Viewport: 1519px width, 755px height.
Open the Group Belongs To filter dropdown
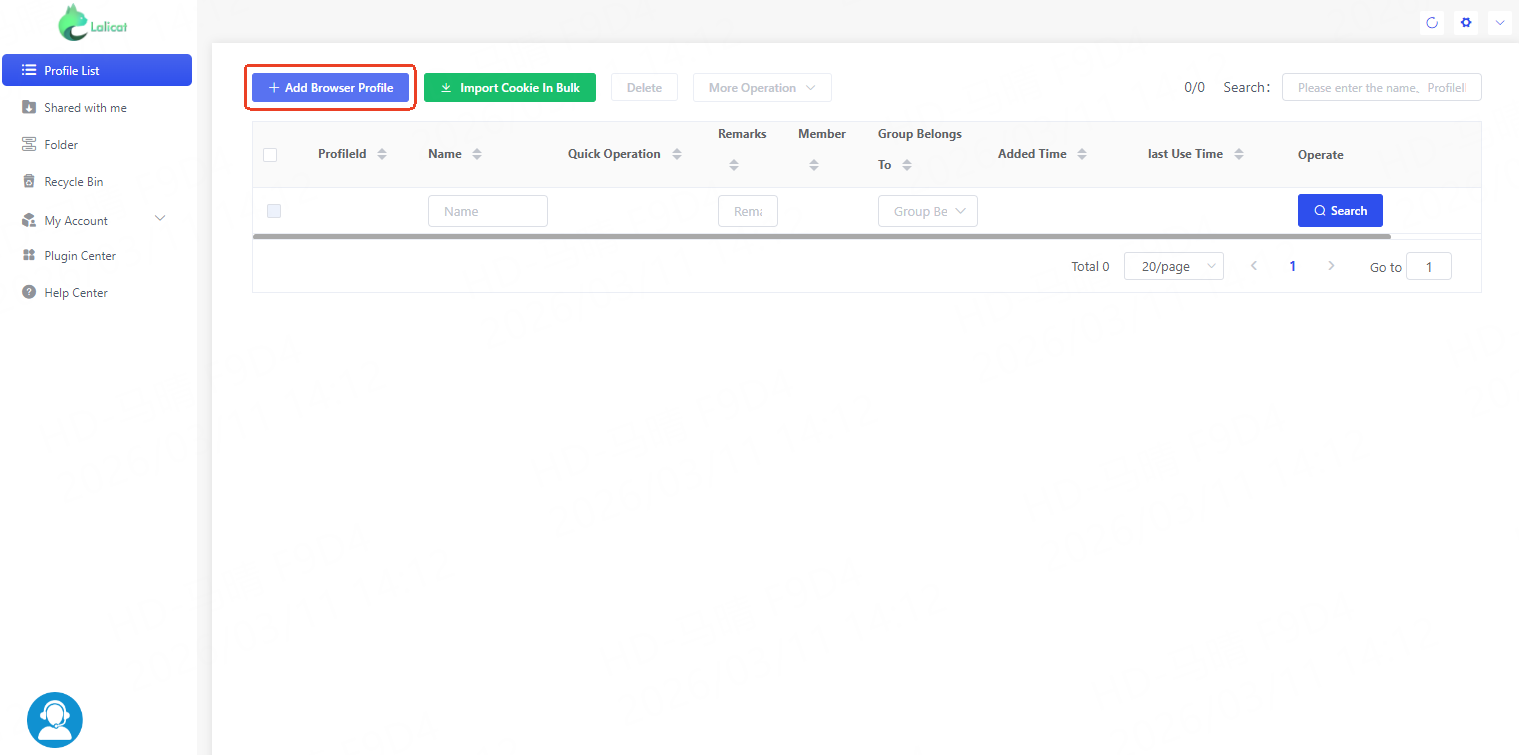pos(927,211)
